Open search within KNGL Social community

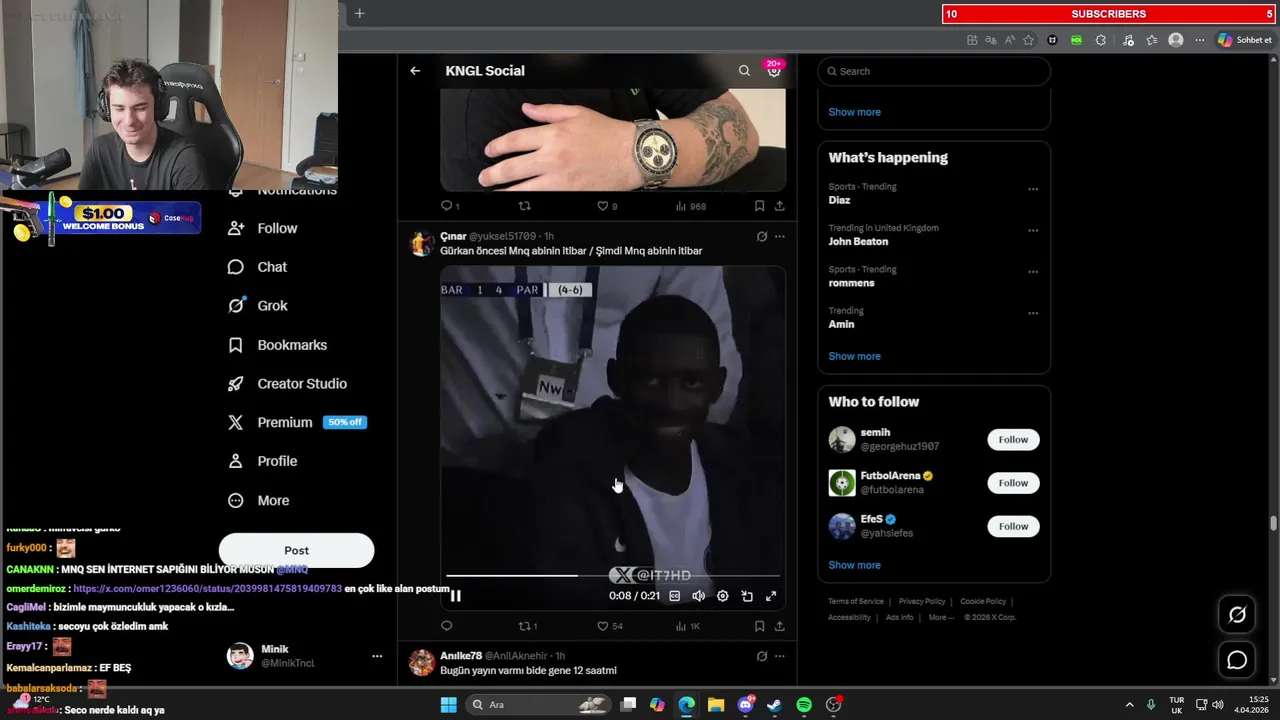coord(744,71)
